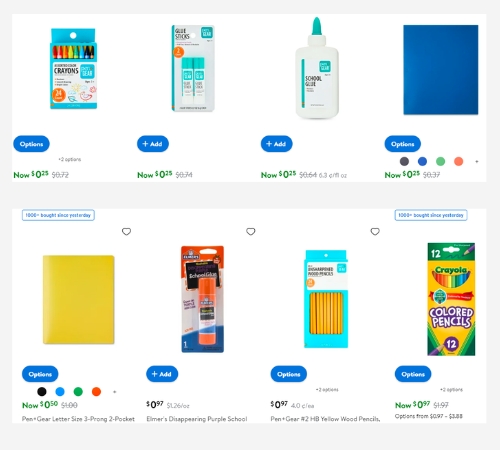Add the school glue bottle to cart
Screen dimensions: 500x450
pyautogui.click(x=276, y=144)
